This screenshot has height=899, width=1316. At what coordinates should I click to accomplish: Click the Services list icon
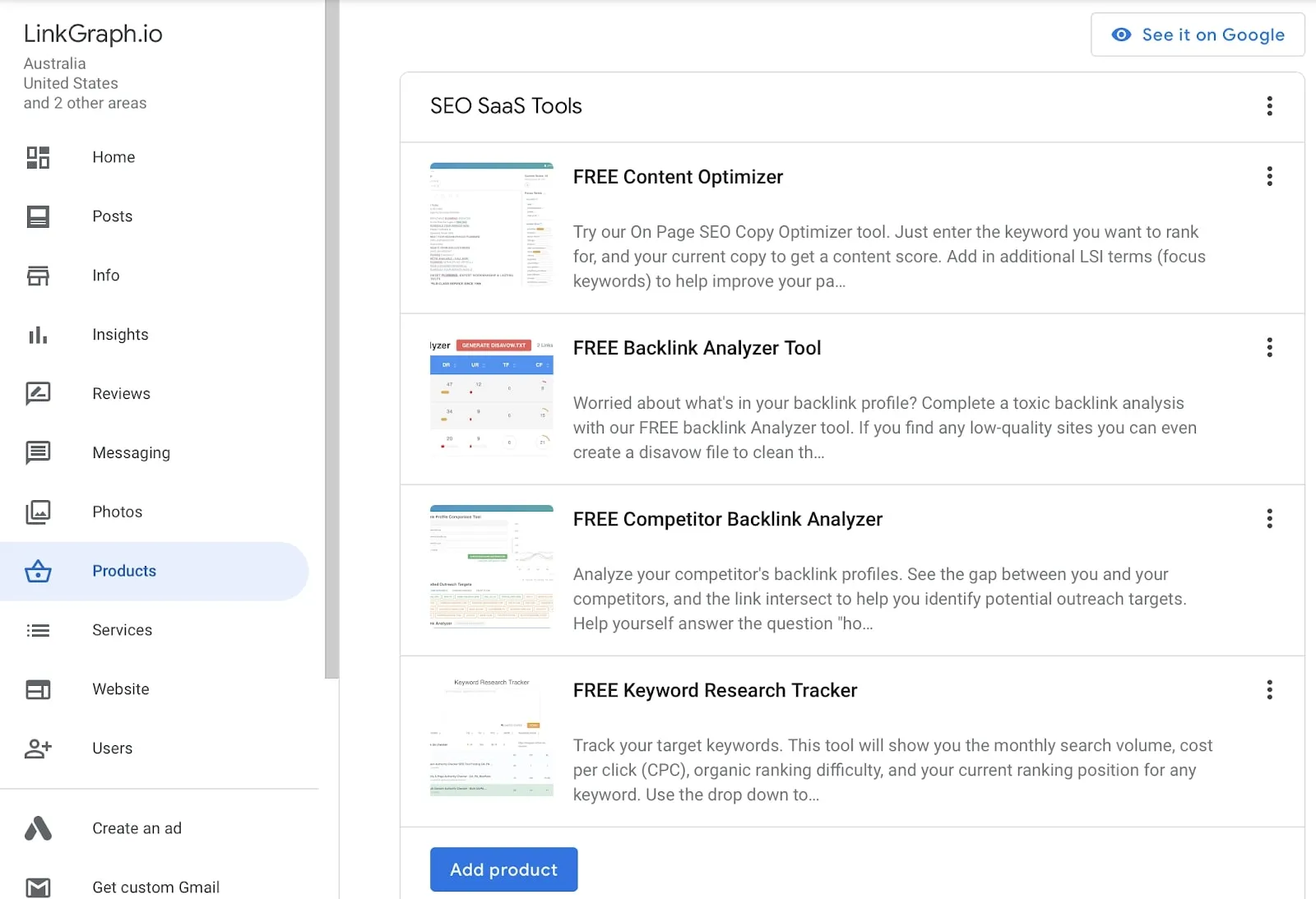pyautogui.click(x=38, y=631)
